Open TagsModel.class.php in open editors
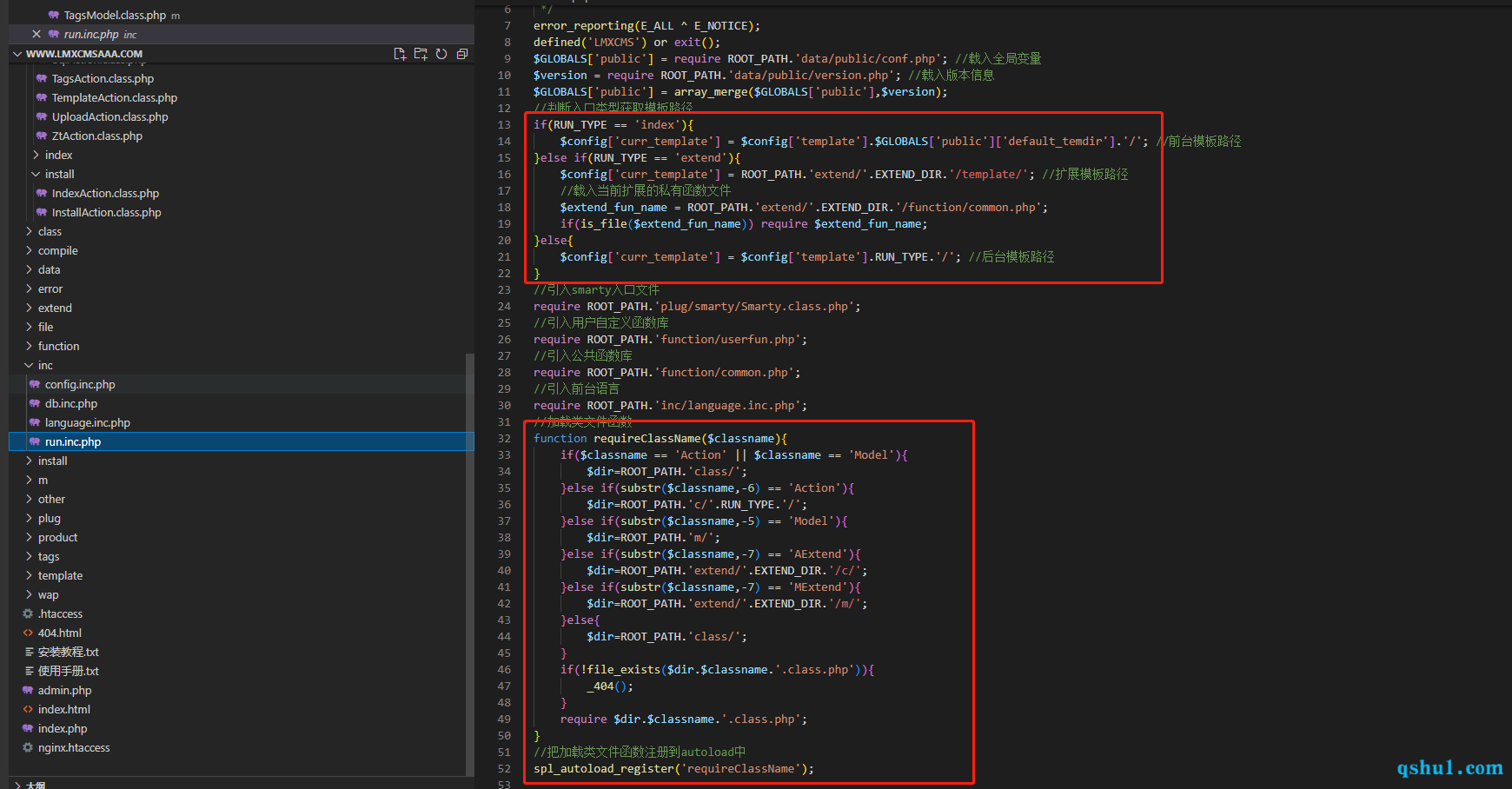 115,15
